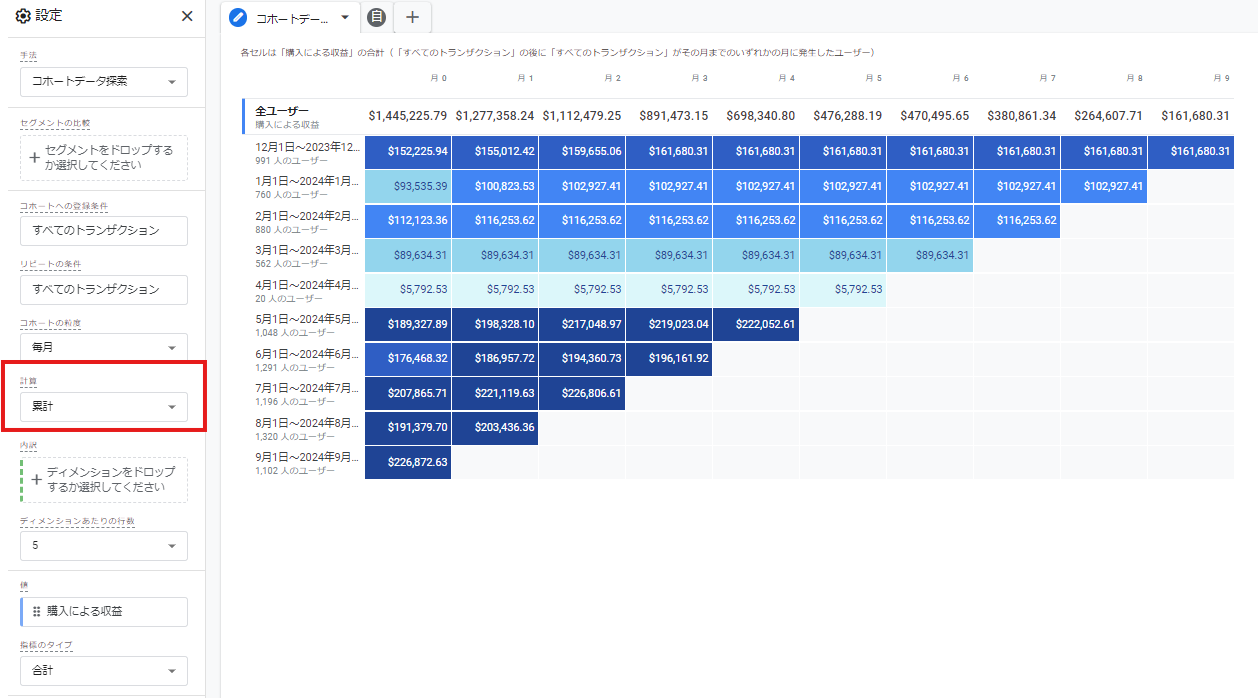1258x698 pixels.
Task: Switch to the second tab with list icon
Action: (x=376, y=17)
